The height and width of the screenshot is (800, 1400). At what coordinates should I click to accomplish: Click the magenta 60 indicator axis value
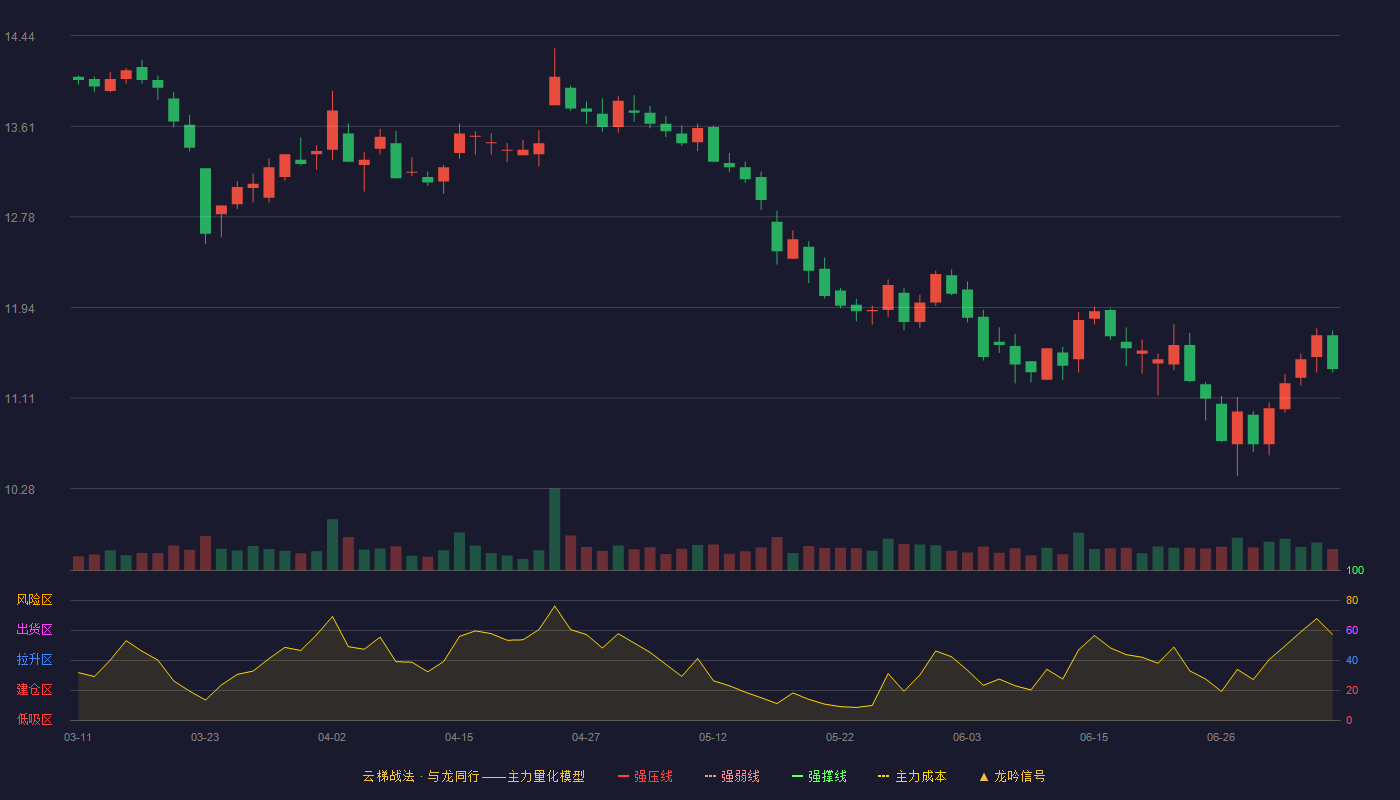[1352, 630]
